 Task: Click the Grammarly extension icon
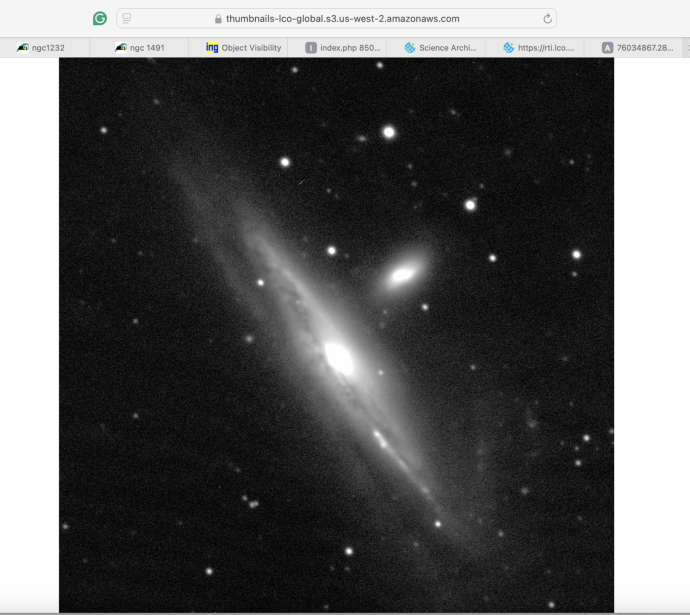click(100, 18)
